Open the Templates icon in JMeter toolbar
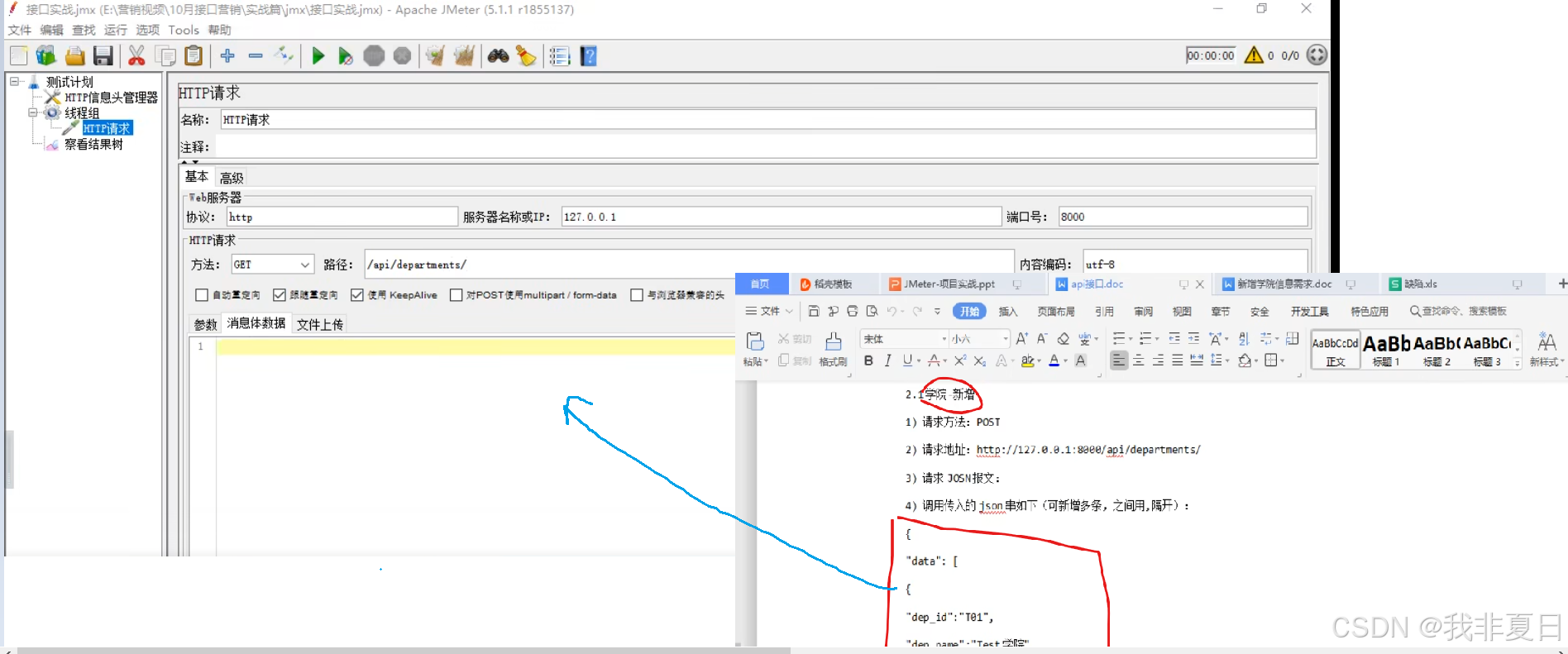 point(46,55)
